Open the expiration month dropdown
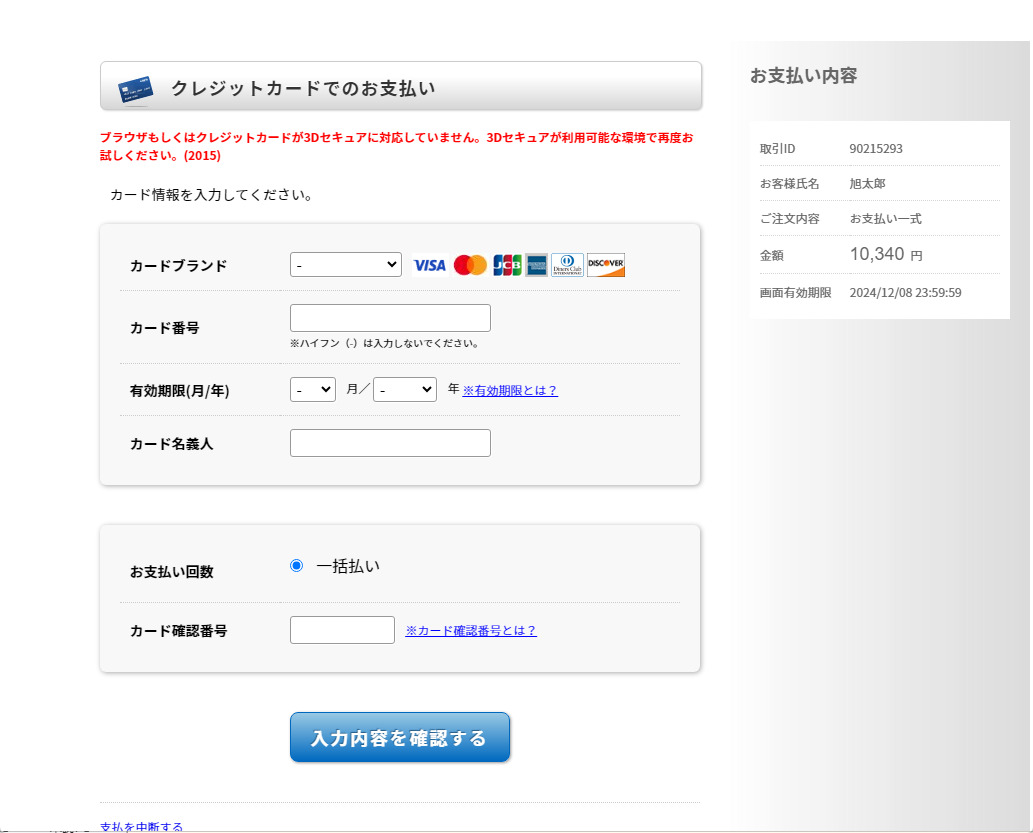Screen dimensions: 1033x833 coord(313,390)
